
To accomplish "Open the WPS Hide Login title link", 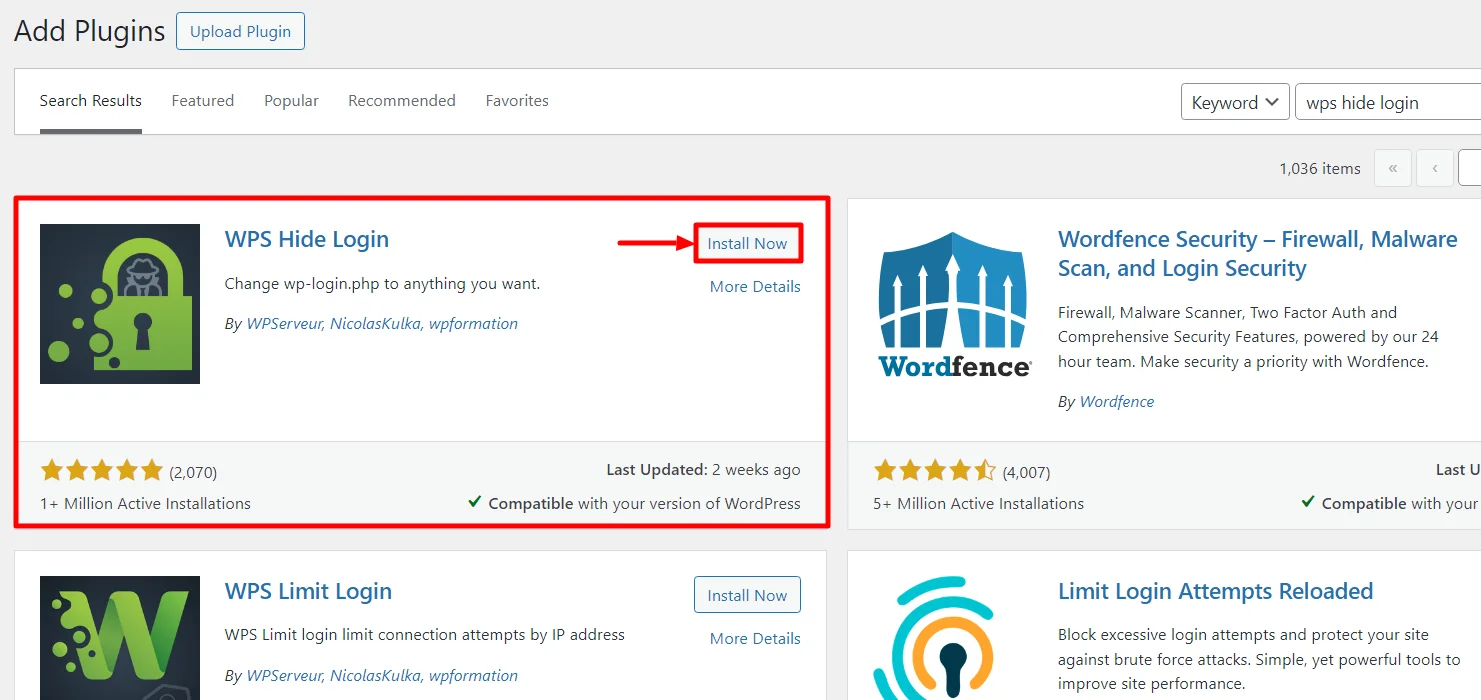I will click(x=307, y=240).
